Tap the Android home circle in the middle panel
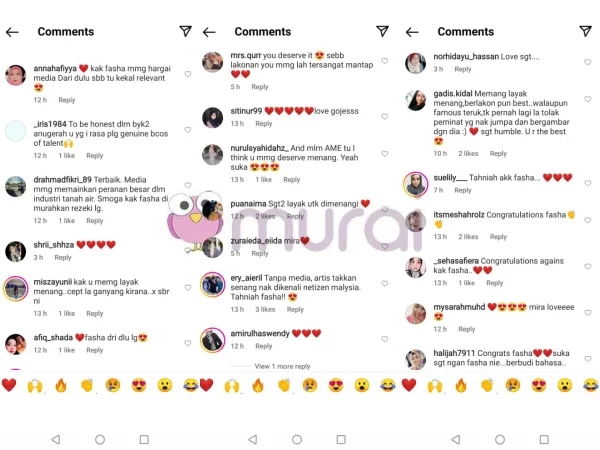600x450 pixels. [x=297, y=439]
